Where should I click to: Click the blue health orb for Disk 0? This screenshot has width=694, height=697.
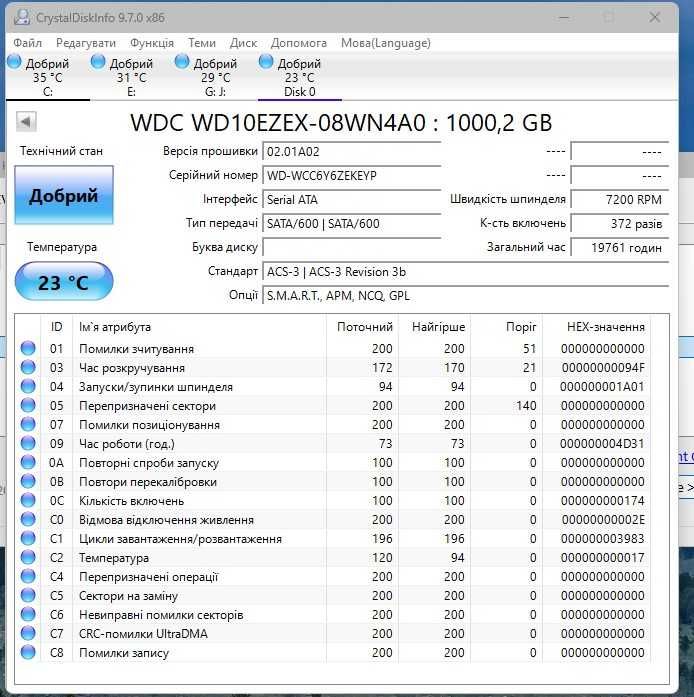(x=266, y=61)
